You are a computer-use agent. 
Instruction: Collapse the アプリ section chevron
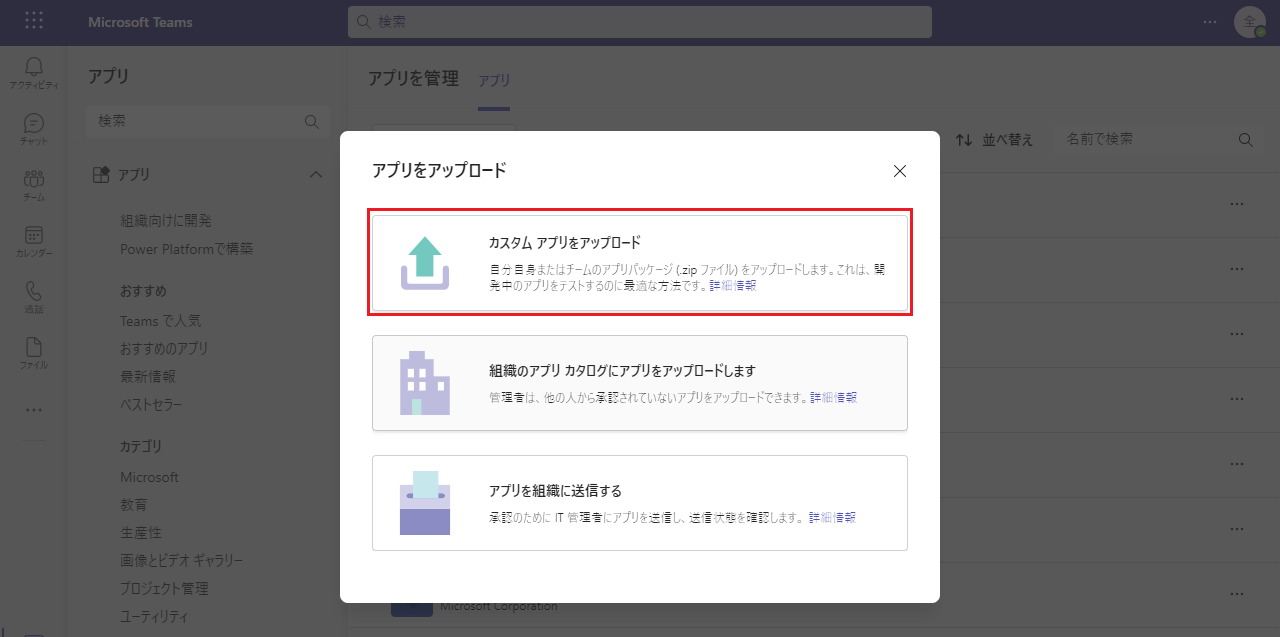click(x=316, y=175)
